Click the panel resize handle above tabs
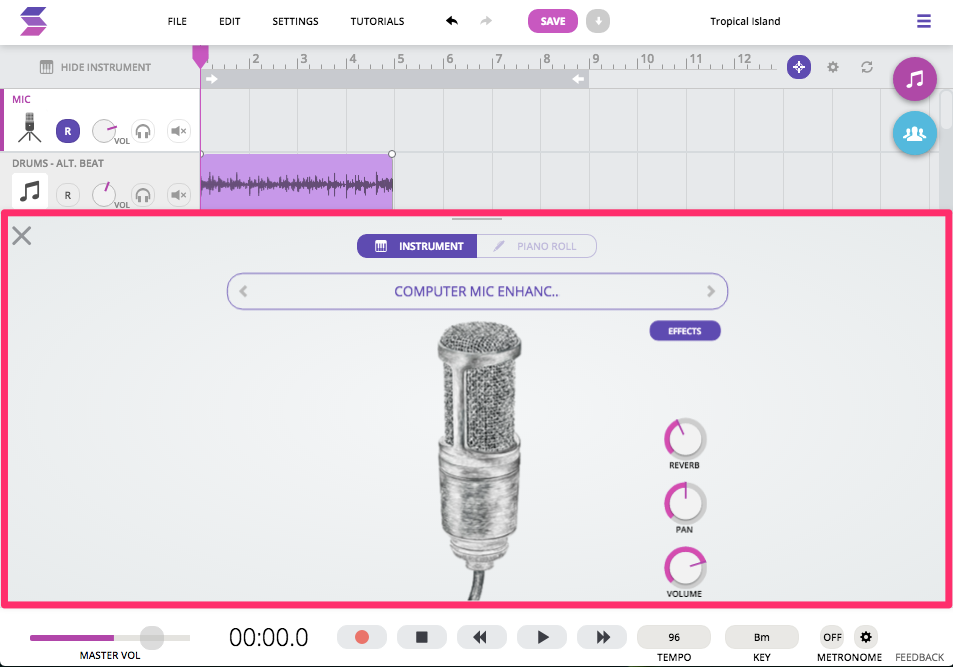 click(x=476, y=219)
